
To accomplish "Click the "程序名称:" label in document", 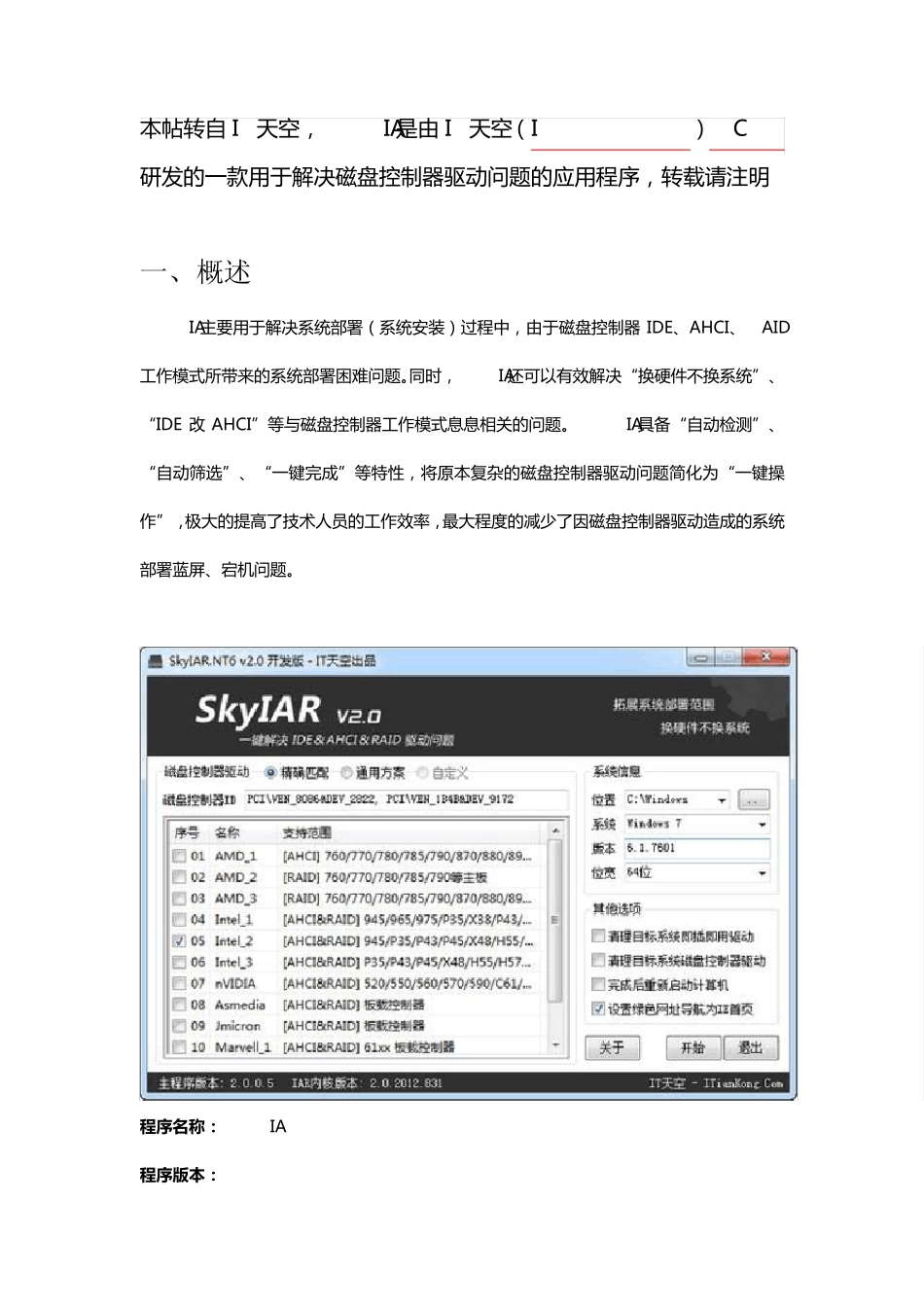I will (179, 1127).
